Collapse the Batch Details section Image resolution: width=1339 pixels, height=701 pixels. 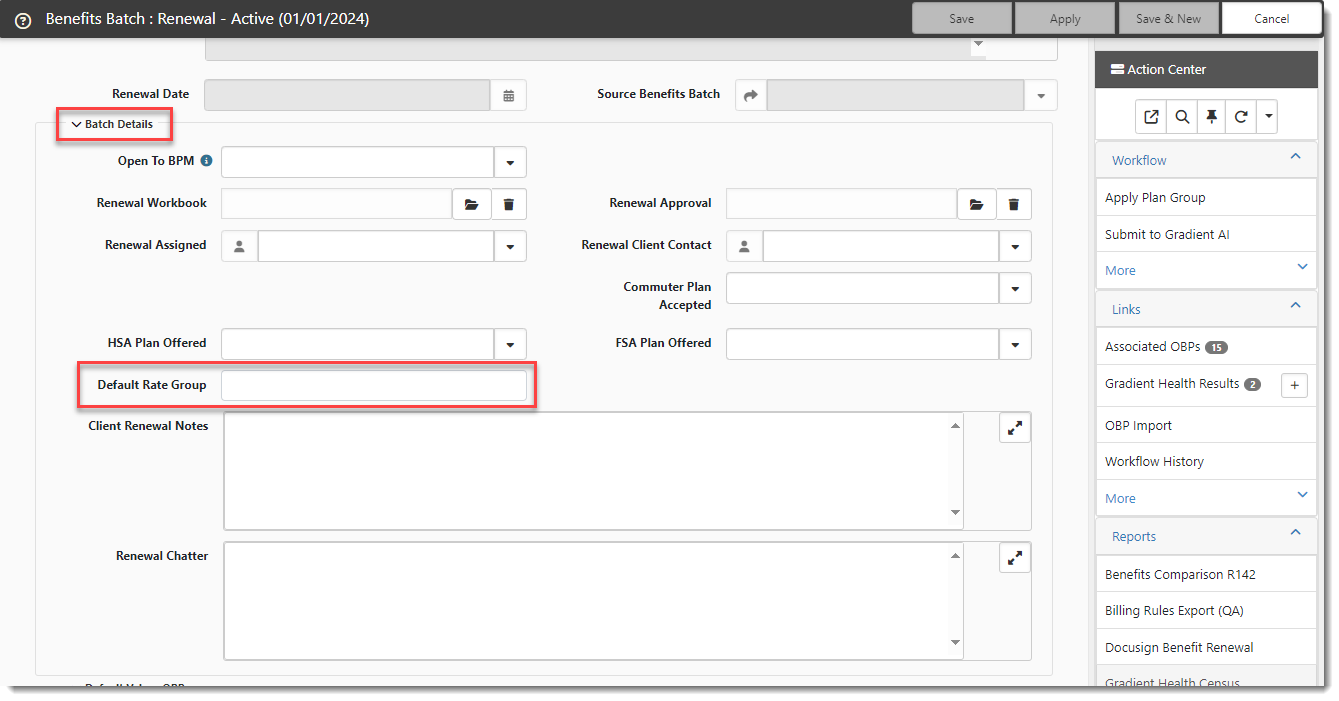pyautogui.click(x=112, y=125)
